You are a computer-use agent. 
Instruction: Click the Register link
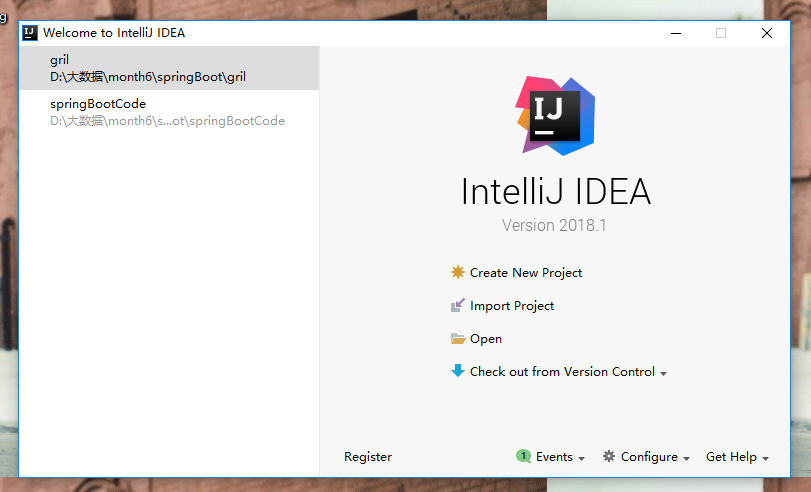368,457
